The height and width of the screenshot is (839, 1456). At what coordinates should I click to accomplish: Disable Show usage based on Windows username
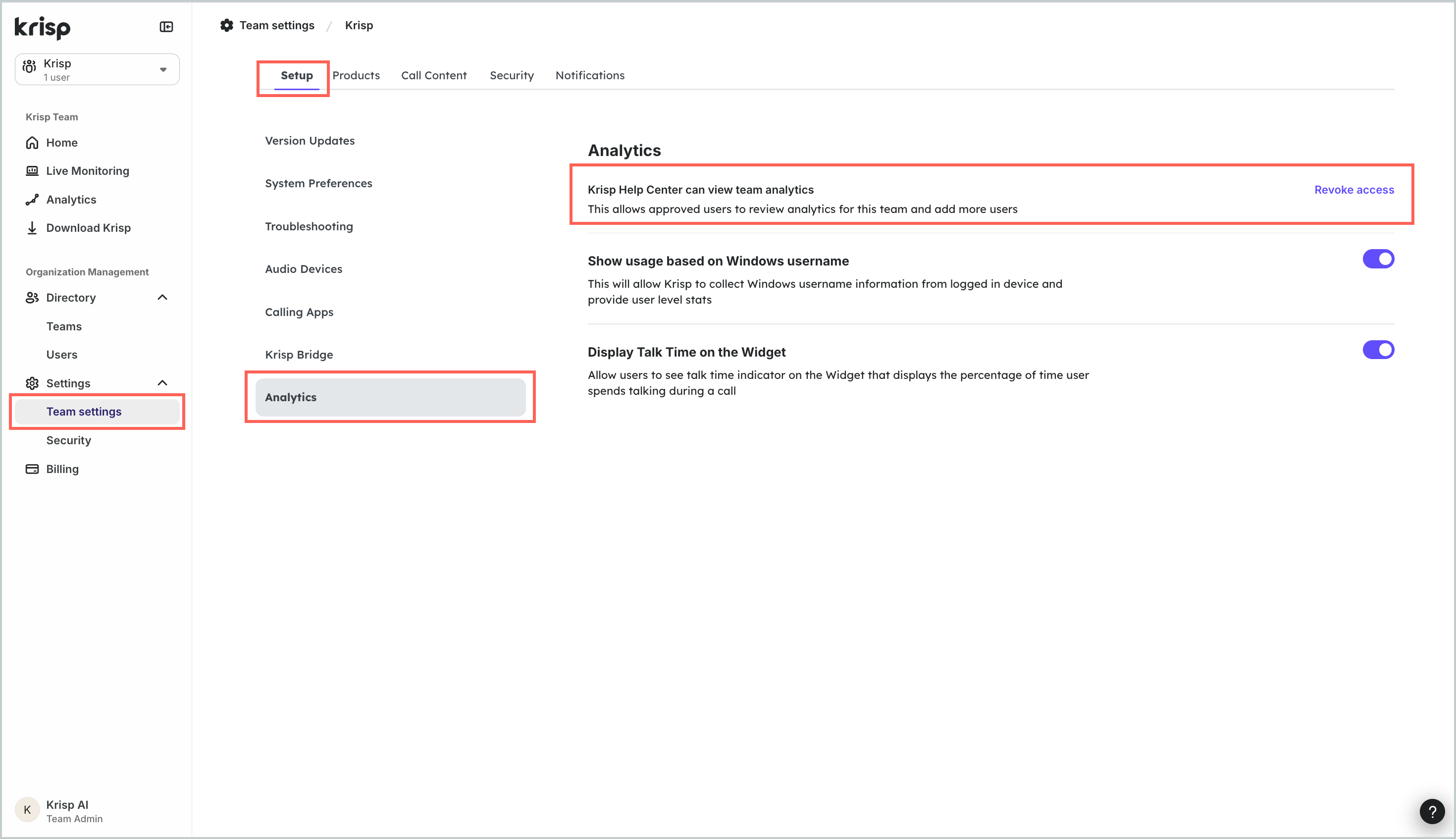(1378, 259)
